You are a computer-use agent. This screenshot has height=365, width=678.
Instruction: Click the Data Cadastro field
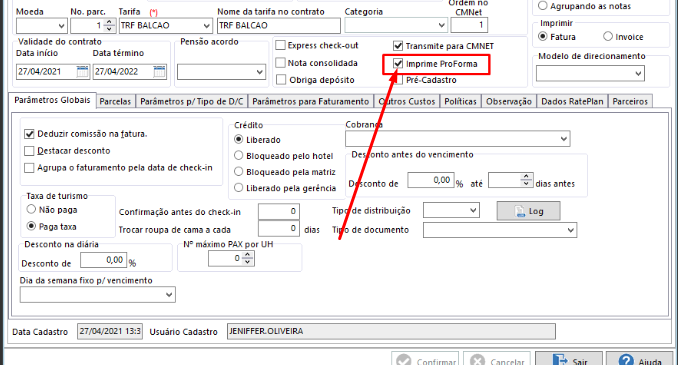tap(110, 332)
